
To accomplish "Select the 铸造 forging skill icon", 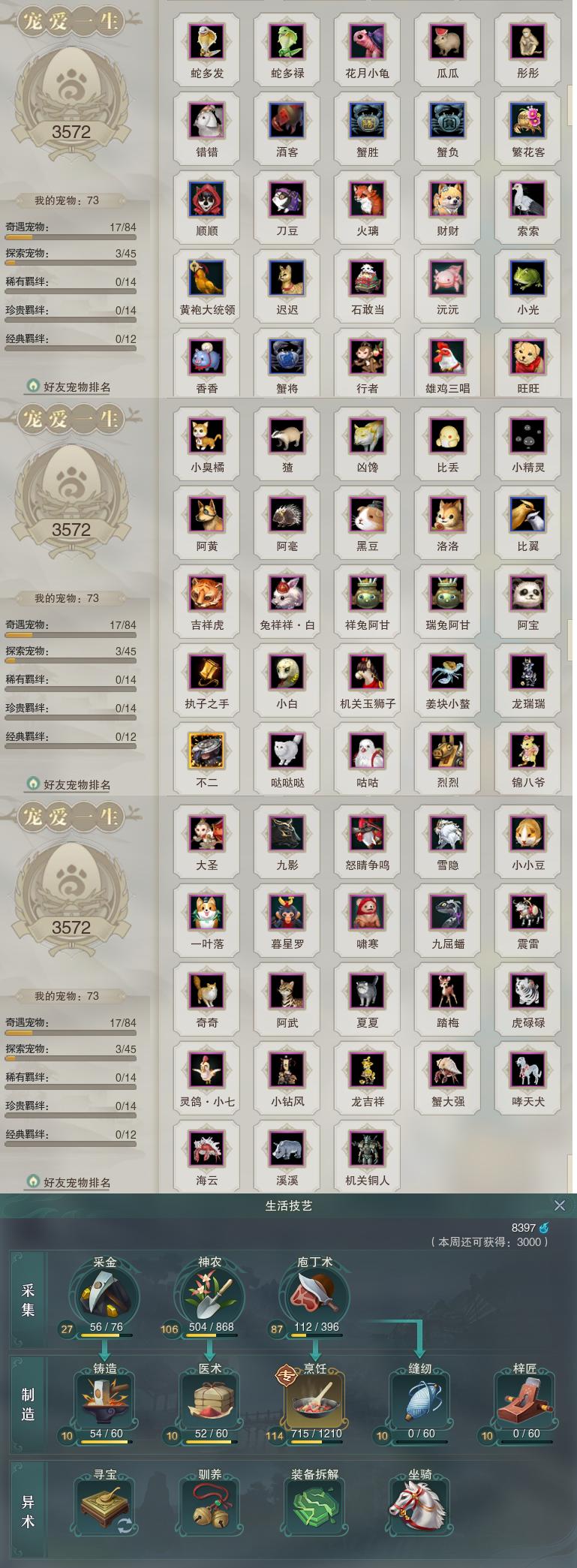I will pos(105,1402).
